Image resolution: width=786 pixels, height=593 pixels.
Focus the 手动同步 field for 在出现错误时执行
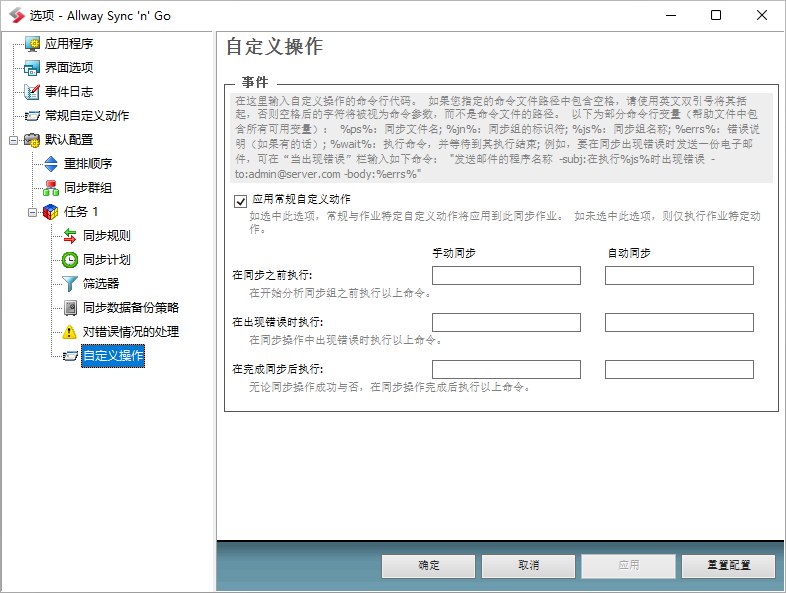pyautogui.click(x=506, y=323)
